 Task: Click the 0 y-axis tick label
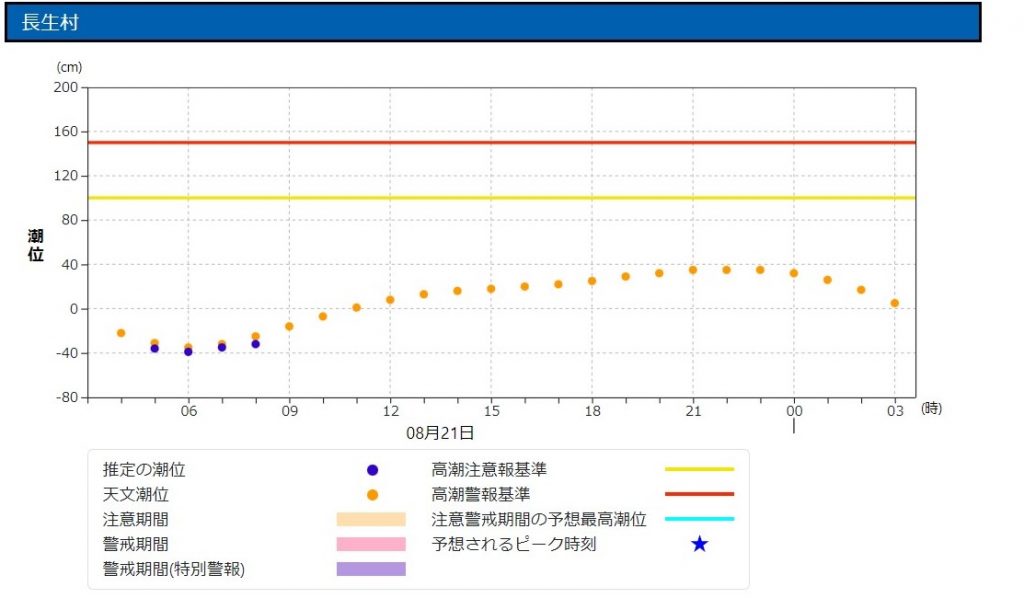[74, 309]
